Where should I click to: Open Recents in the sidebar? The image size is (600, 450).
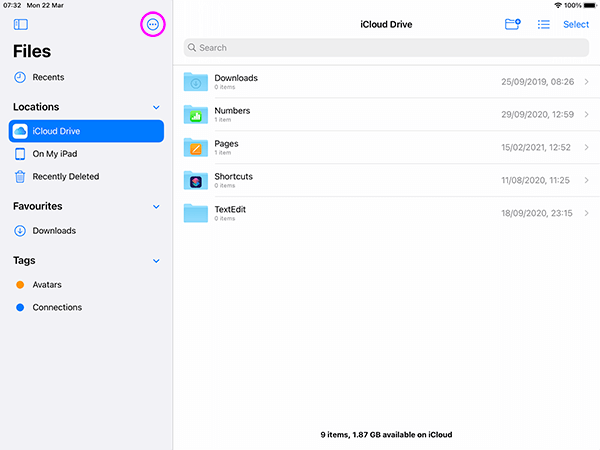click(x=48, y=77)
